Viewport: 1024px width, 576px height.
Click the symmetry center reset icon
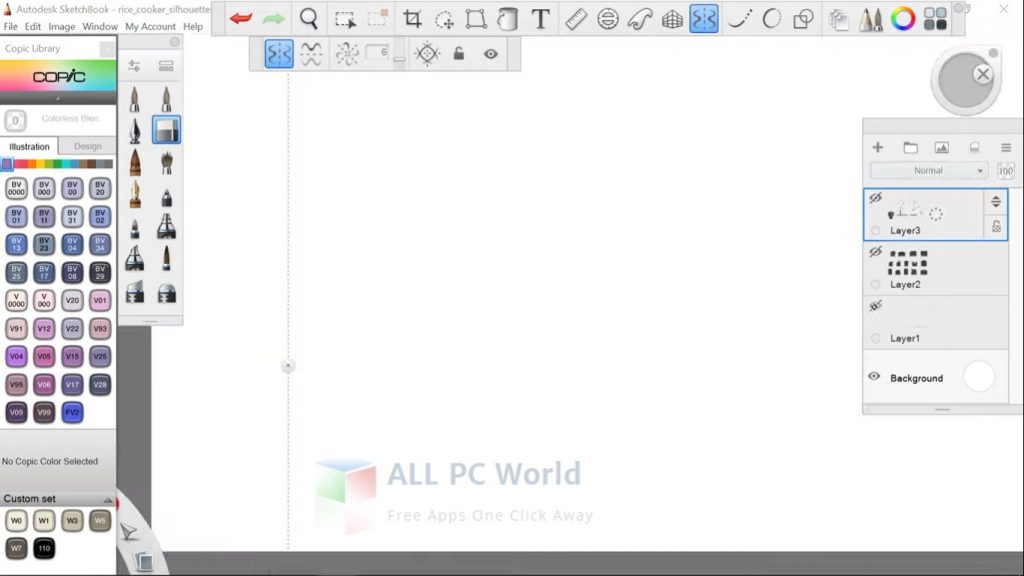[427, 54]
